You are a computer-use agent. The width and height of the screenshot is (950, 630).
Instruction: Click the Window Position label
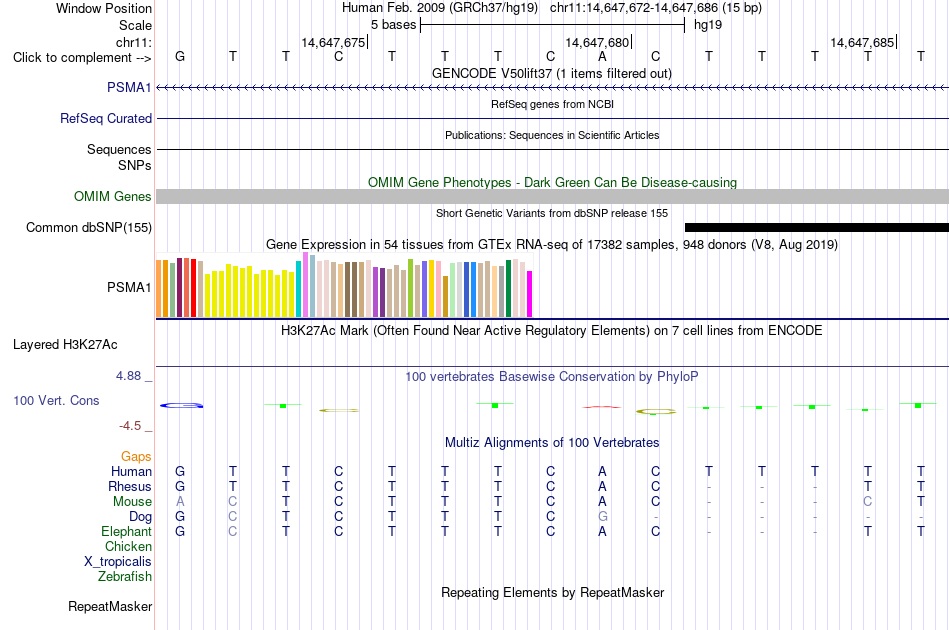(x=104, y=8)
